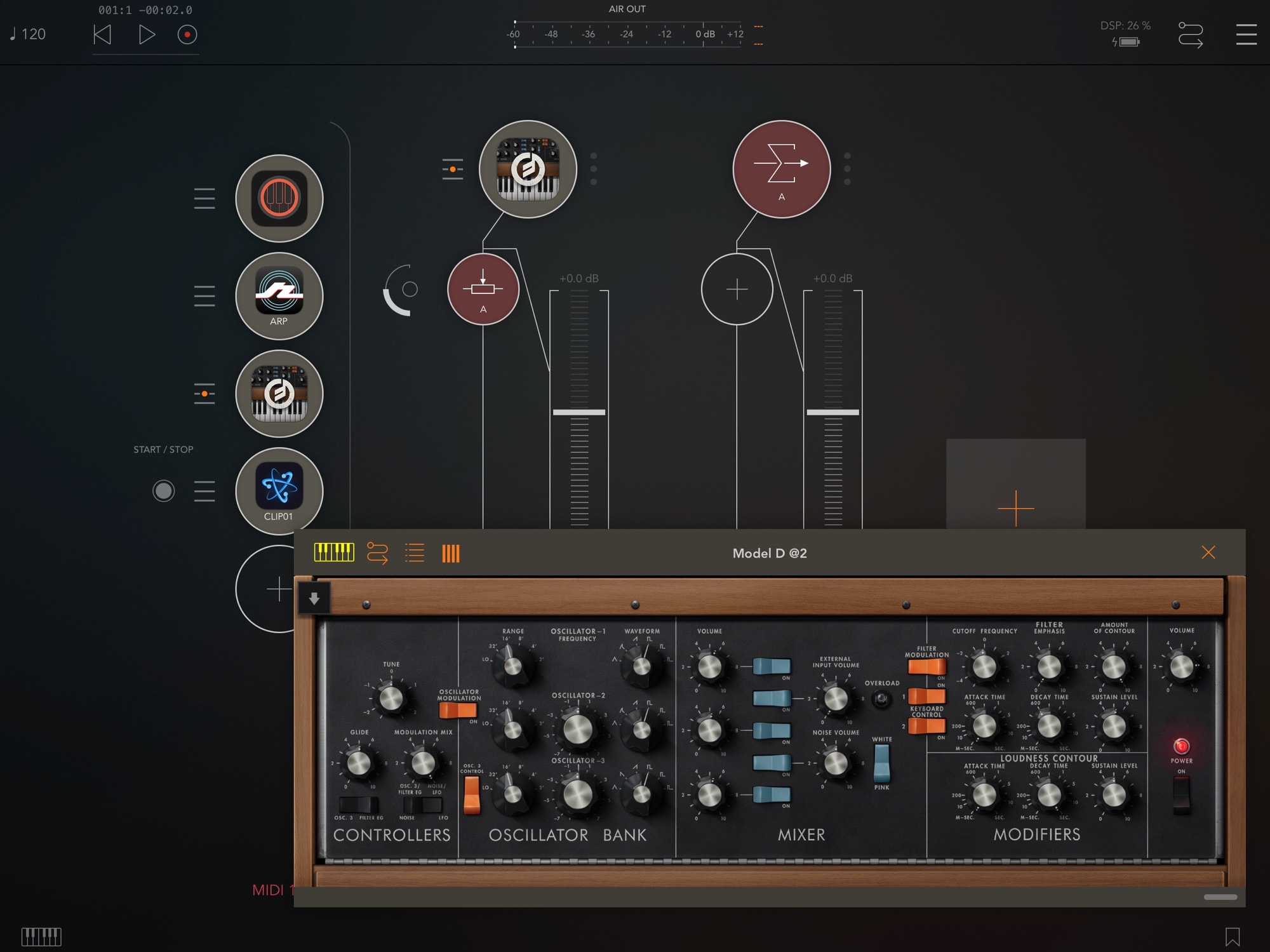The height and width of the screenshot is (952, 1270).
Task: Click the Cutoff Frequency knob
Action: [x=984, y=667]
